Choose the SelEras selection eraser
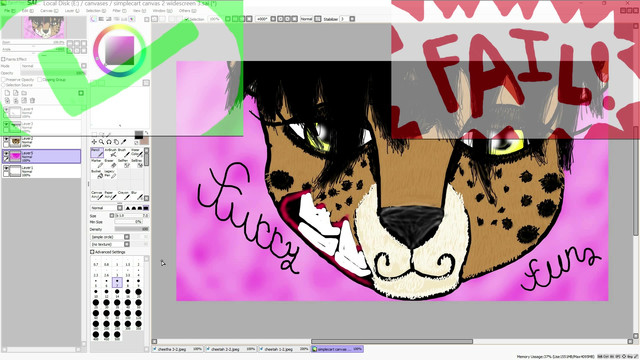 137,163
